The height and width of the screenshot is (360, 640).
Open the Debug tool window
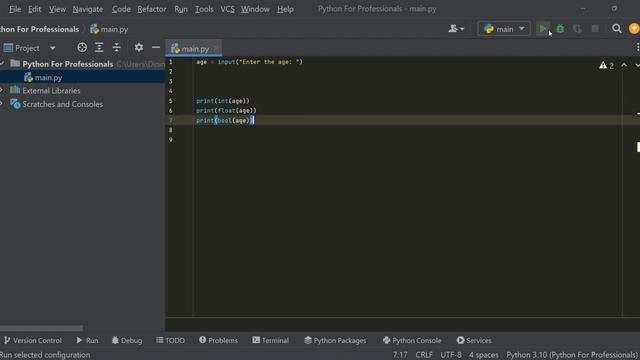pyautogui.click(x=127, y=340)
